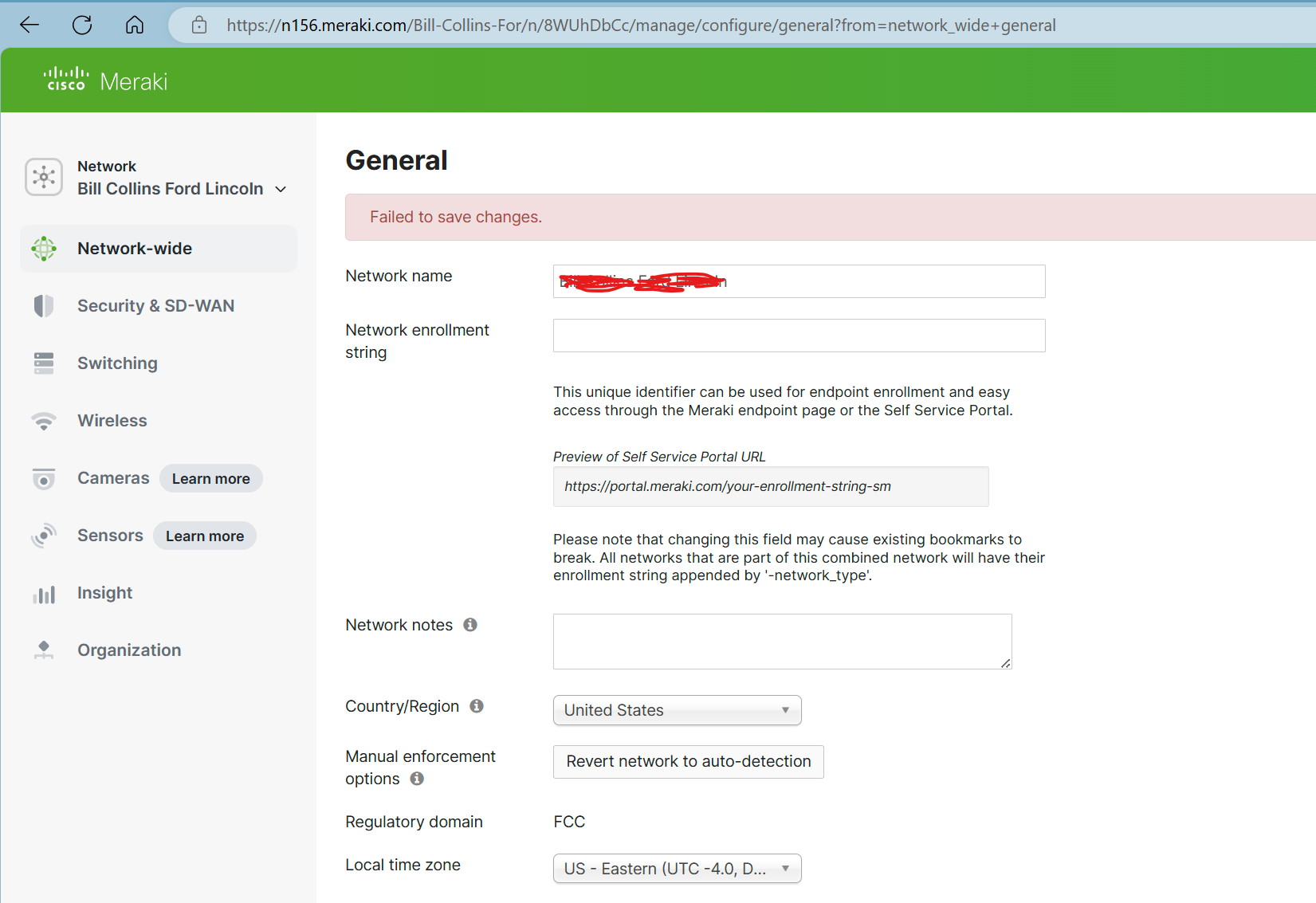Click into the Network enrollment string field
Viewport: 1316px width, 903px height.
[x=799, y=336]
